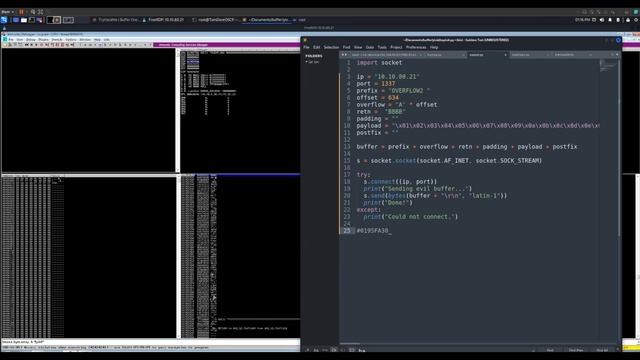640x360 pixels.
Task: Click the buffer concatenation line 13
Action: click(467, 147)
